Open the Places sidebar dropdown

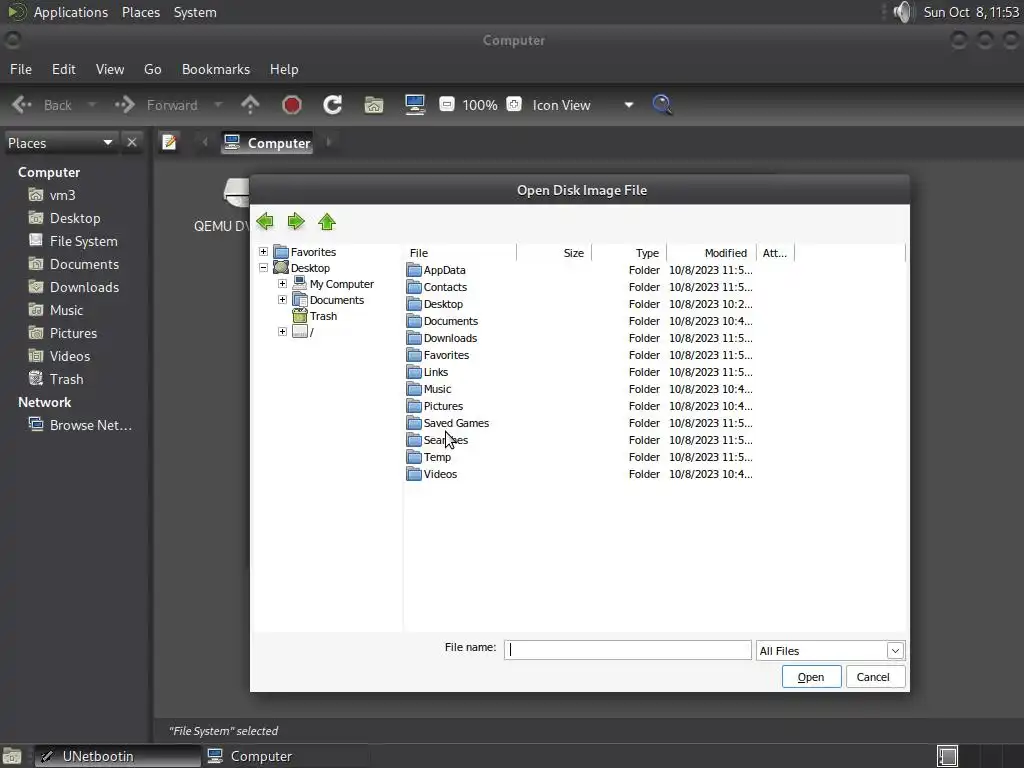(x=60, y=142)
